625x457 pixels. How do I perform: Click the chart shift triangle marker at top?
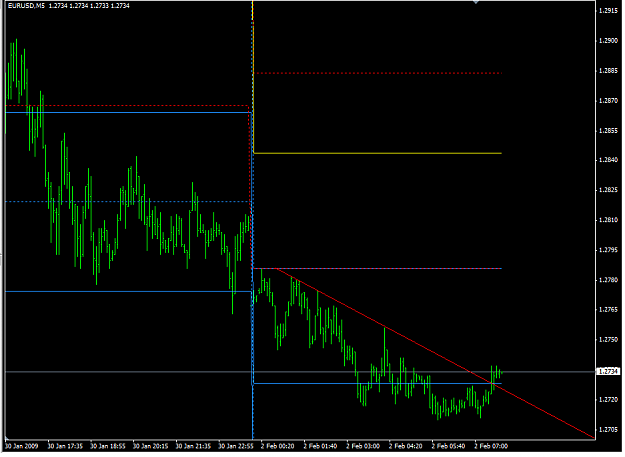[476, 2]
